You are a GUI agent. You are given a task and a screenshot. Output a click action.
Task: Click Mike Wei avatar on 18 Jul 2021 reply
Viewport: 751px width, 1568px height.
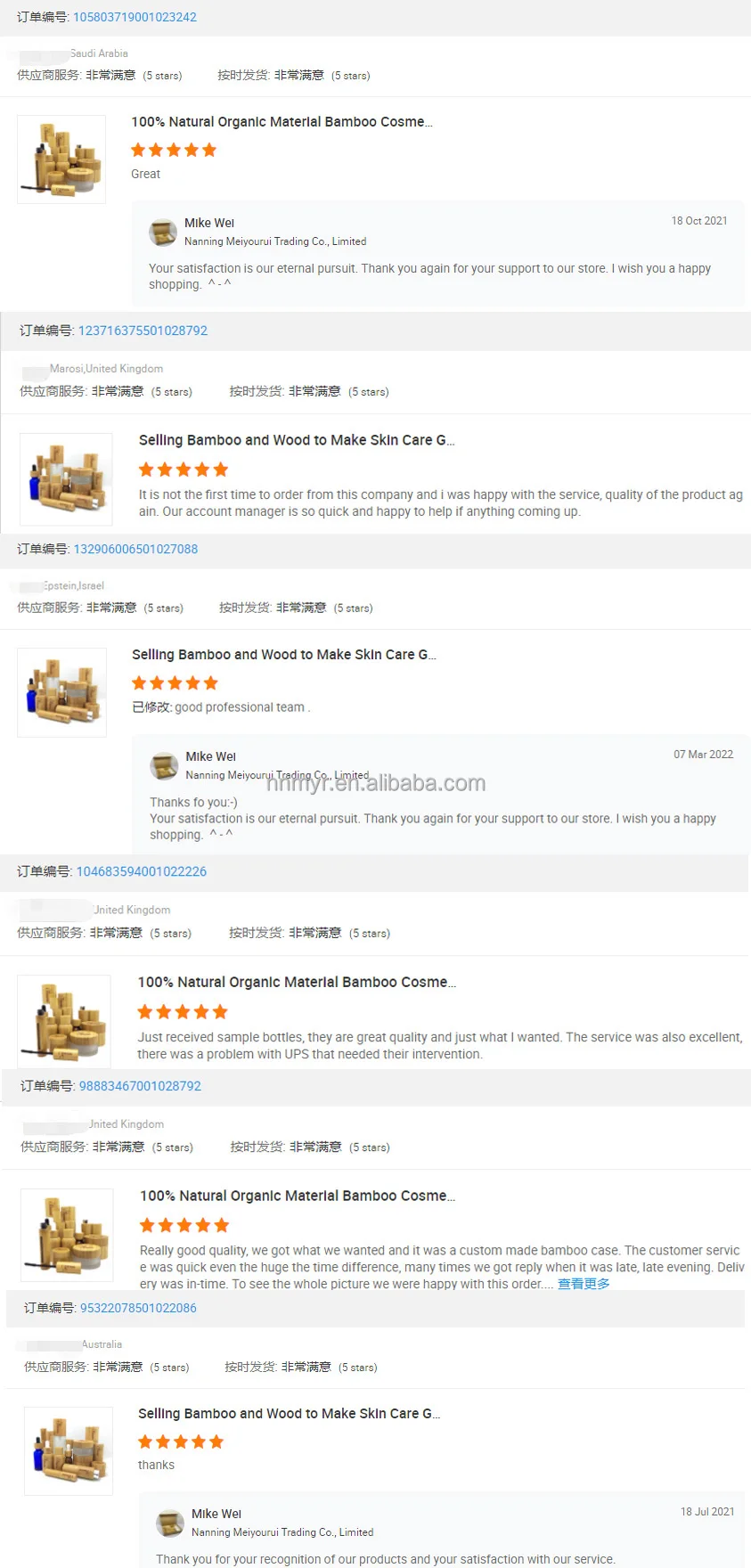170,1523
